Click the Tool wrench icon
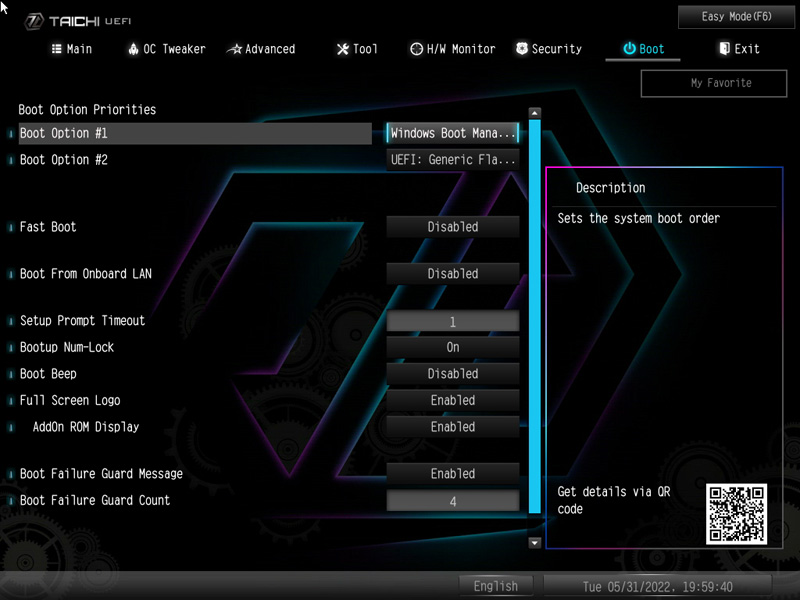The width and height of the screenshot is (800, 600). click(343, 49)
